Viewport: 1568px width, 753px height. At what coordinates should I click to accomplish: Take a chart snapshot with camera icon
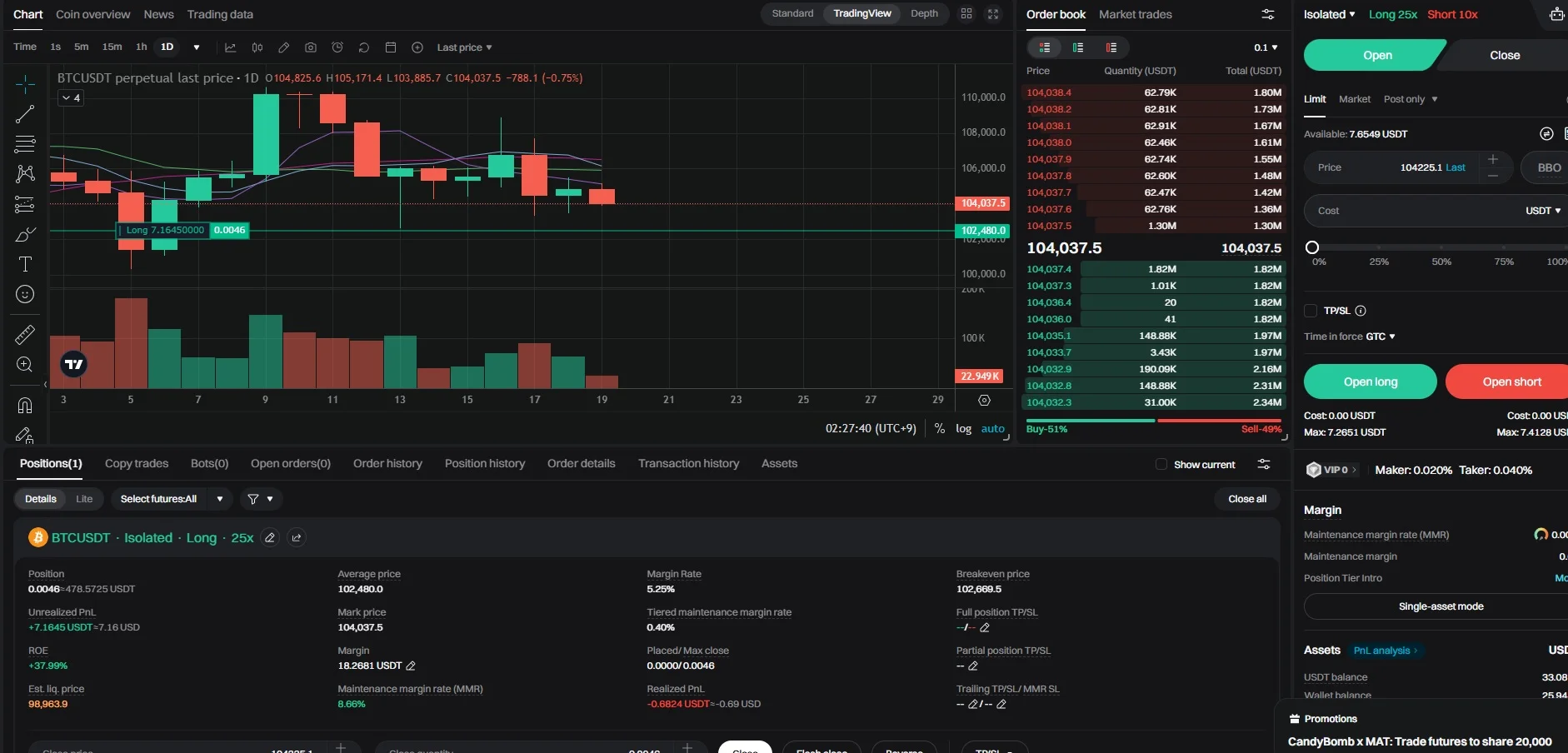coord(311,47)
